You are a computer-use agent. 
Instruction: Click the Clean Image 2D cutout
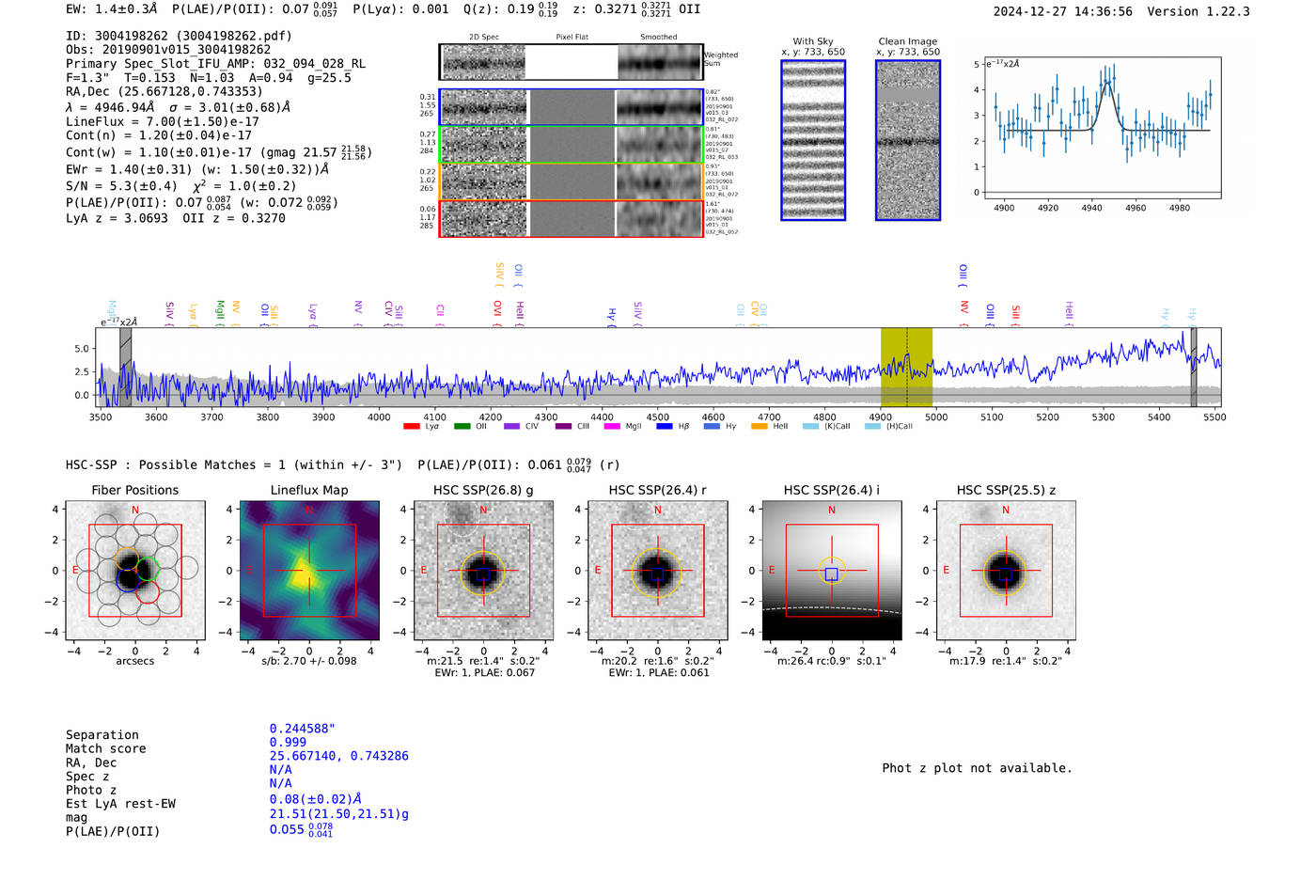coord(908,140)
